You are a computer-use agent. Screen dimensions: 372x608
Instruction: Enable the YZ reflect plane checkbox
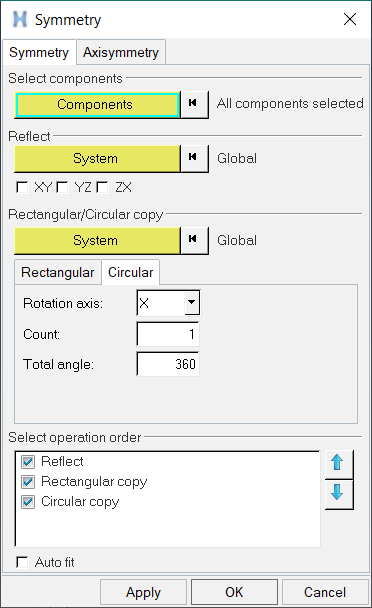point(62,187)
